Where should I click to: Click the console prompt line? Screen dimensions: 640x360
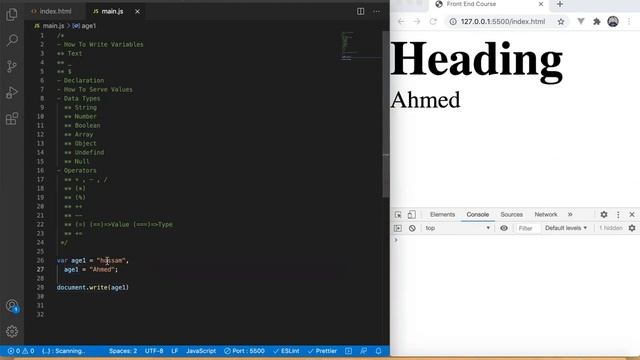pos(515,240)
